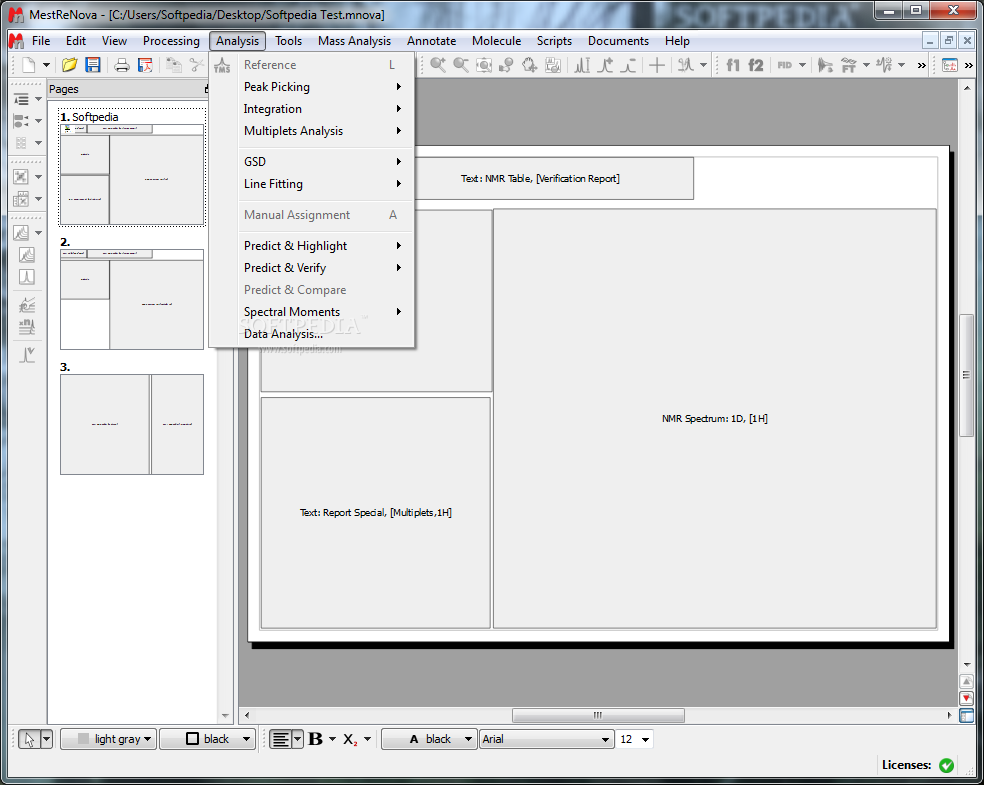Click the TMS Reference icon in Analysis menu
Screen dimensions: 984x785
[222, 65]
